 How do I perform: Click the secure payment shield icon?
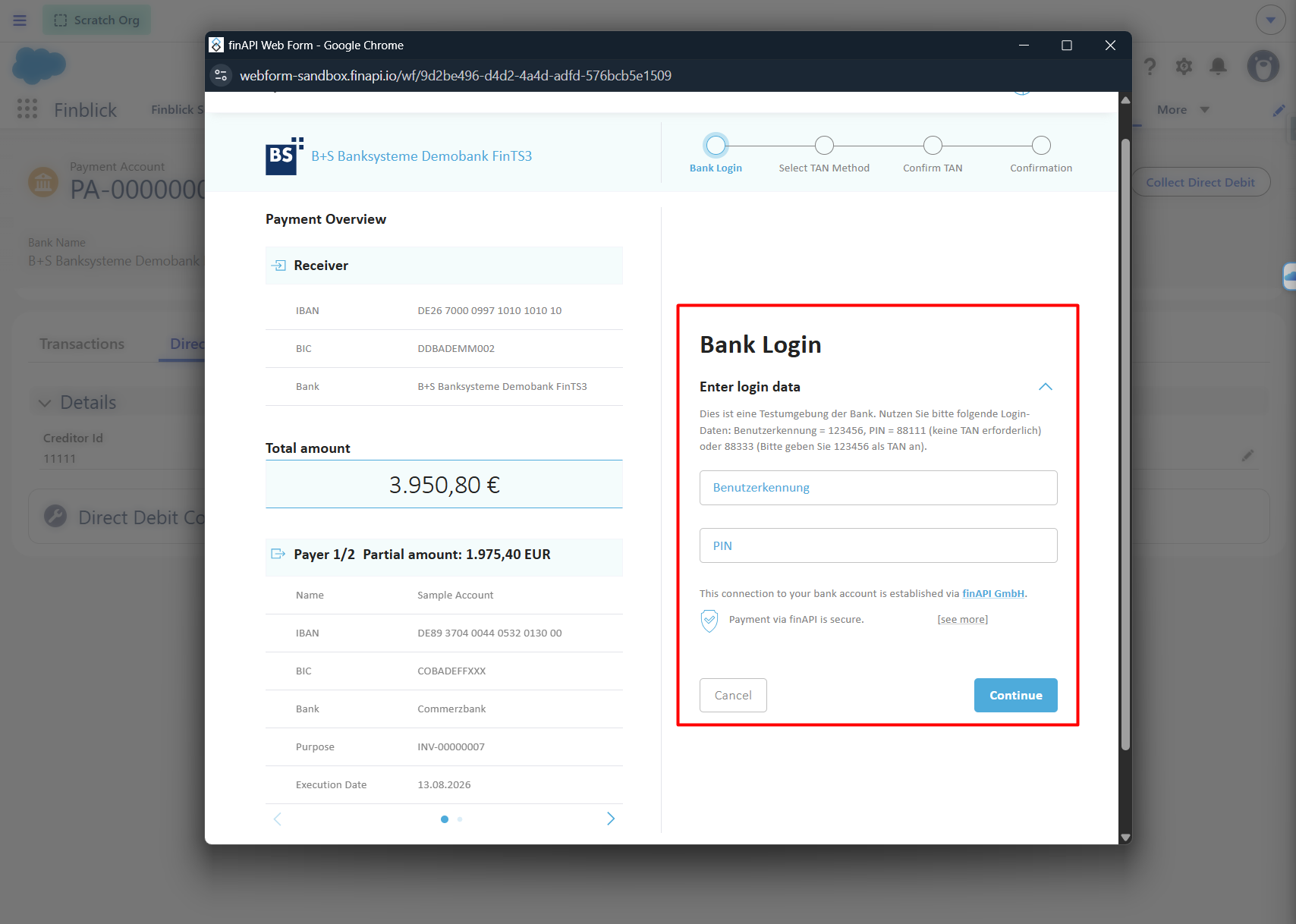[x=709, y=621]
